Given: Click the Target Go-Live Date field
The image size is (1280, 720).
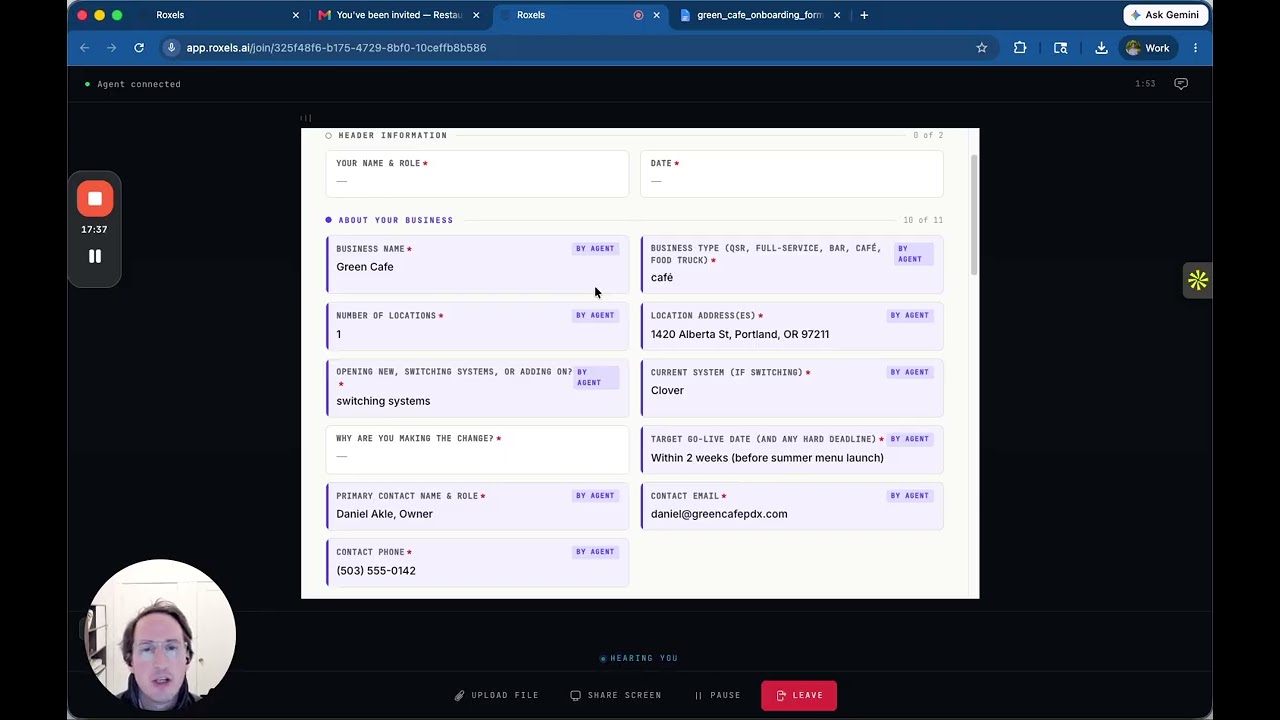Looking at the screenshot, I should point(792,450).
